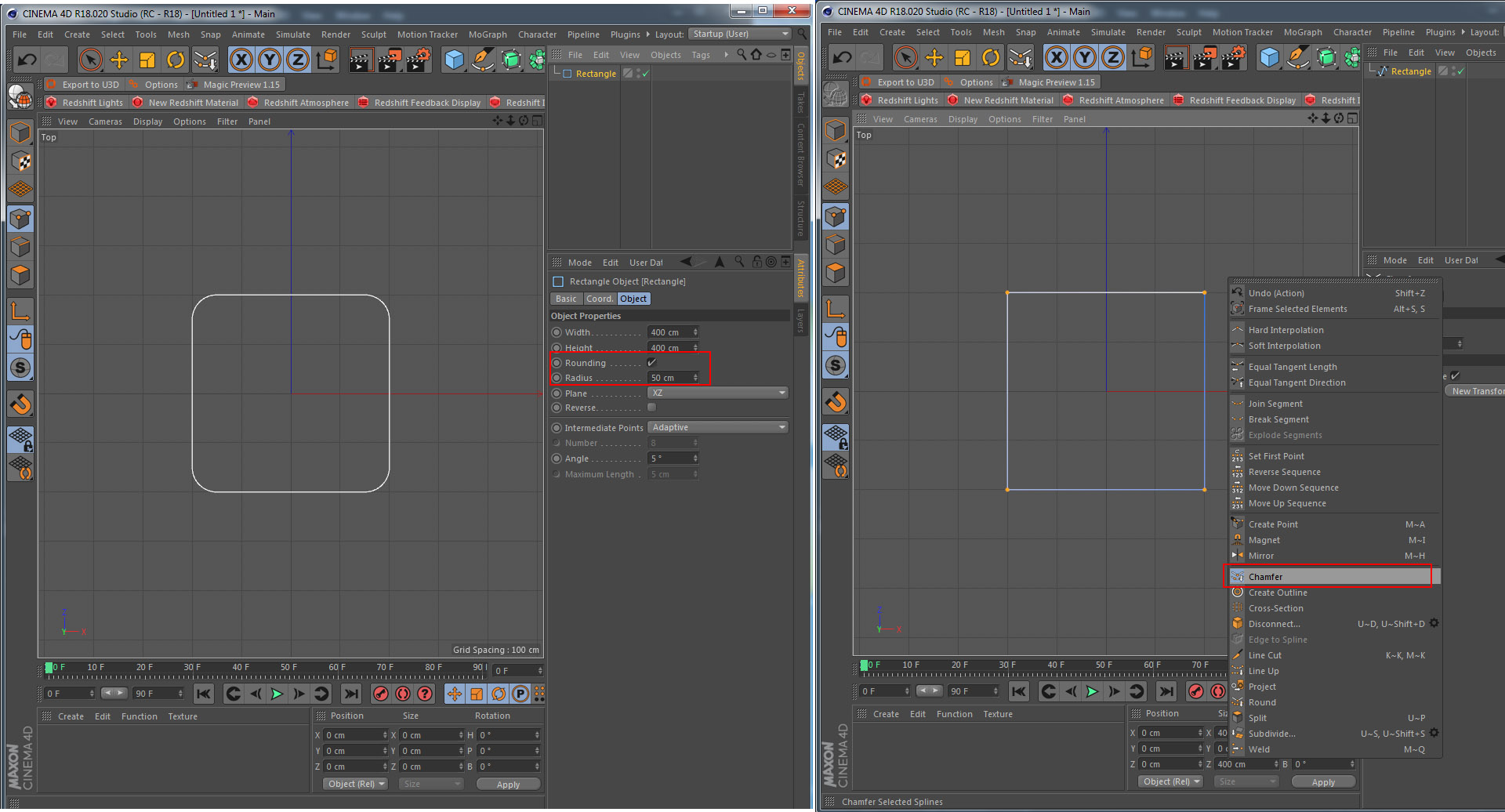Click Record Active Objects in left window
This screenshot has width=1505, height=812.
pyautogui.click(x=380, y=694)
